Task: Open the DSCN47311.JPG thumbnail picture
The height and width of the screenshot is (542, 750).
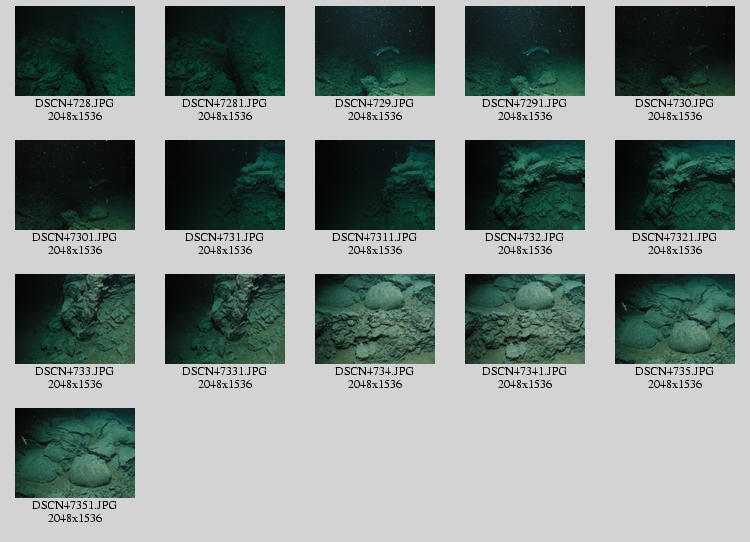Action: 375,185
